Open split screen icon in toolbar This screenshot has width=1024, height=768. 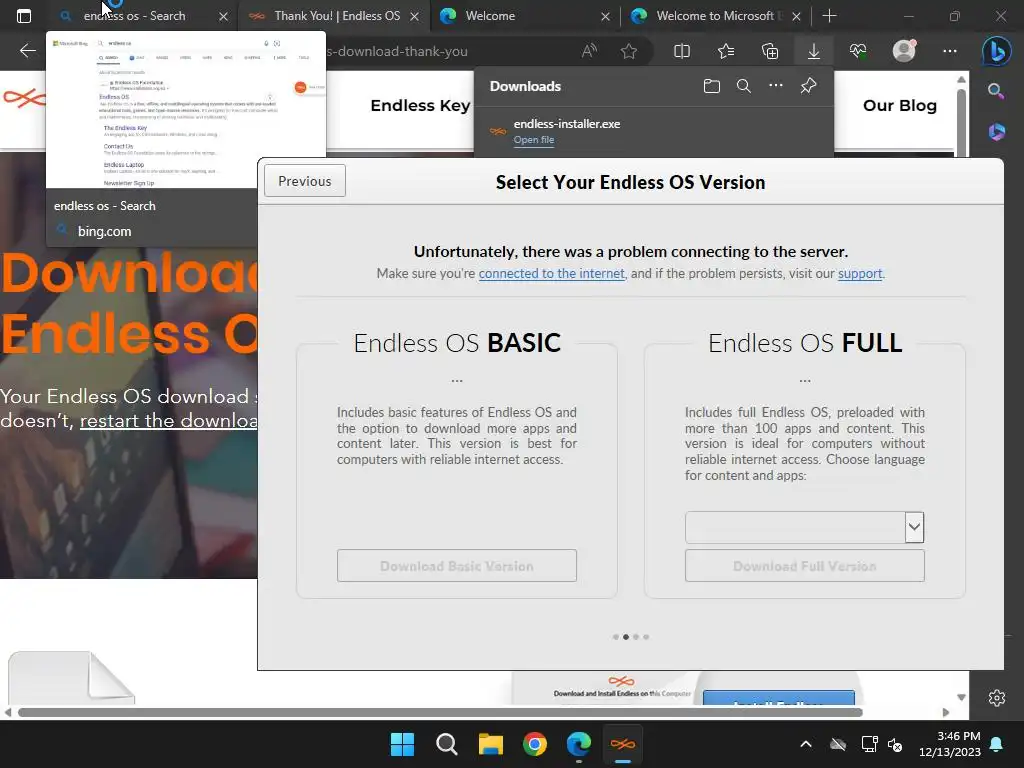682,51
